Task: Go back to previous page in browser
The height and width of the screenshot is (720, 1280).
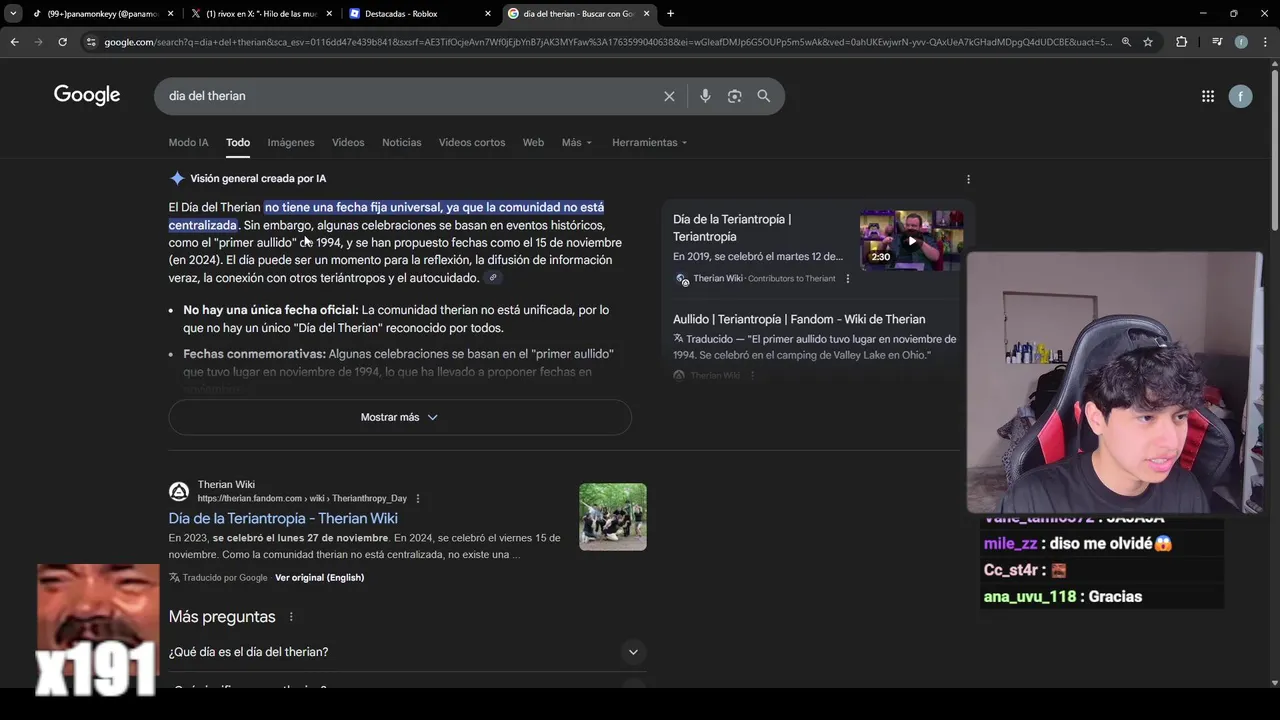Action: pyautogui.click(x=15, y=42)
